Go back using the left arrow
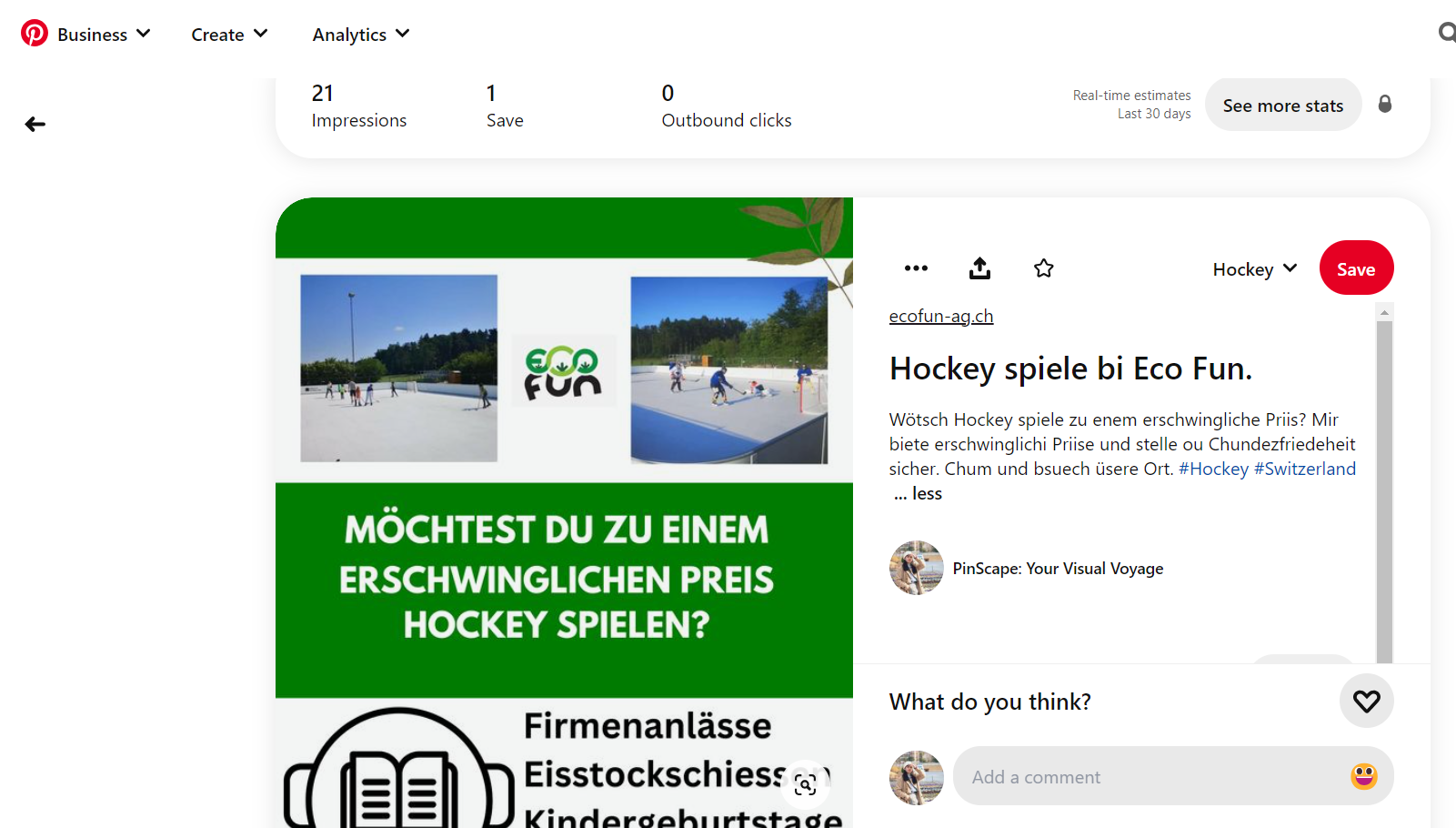This screenshot has height=828, width=1456. (35, 125)
